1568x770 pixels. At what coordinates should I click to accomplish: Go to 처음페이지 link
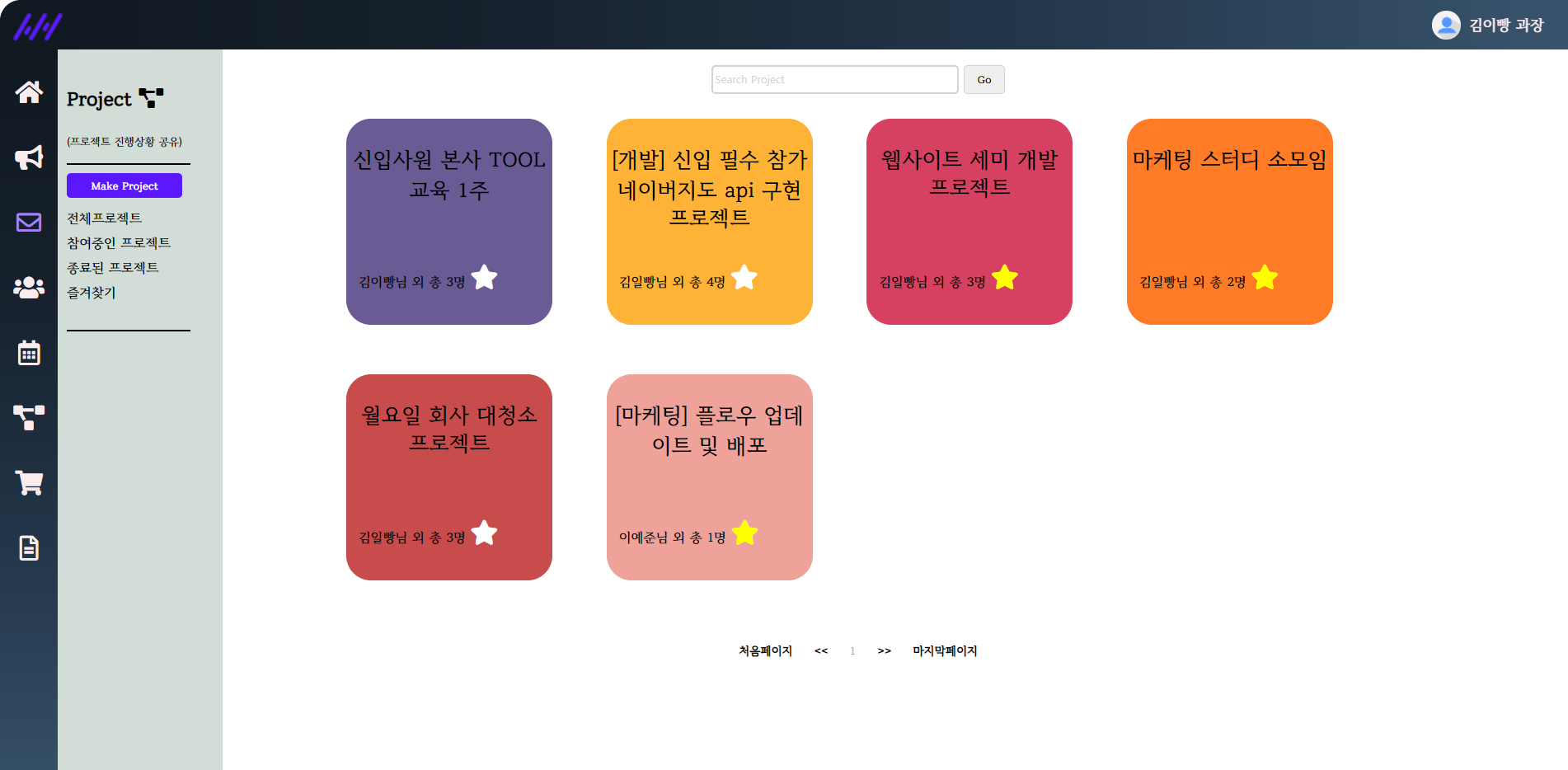pyautogui.click(x=765, y=650)
